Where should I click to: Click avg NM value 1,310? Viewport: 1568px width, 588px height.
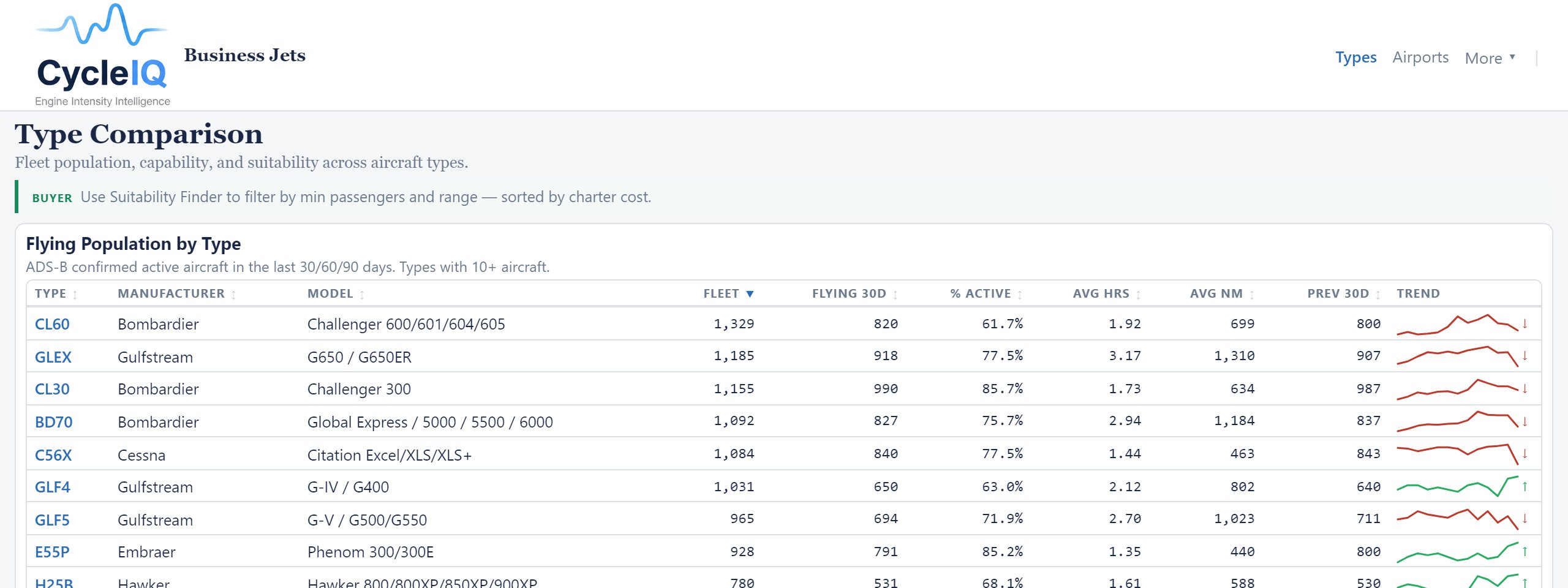tap(1234, 356)
